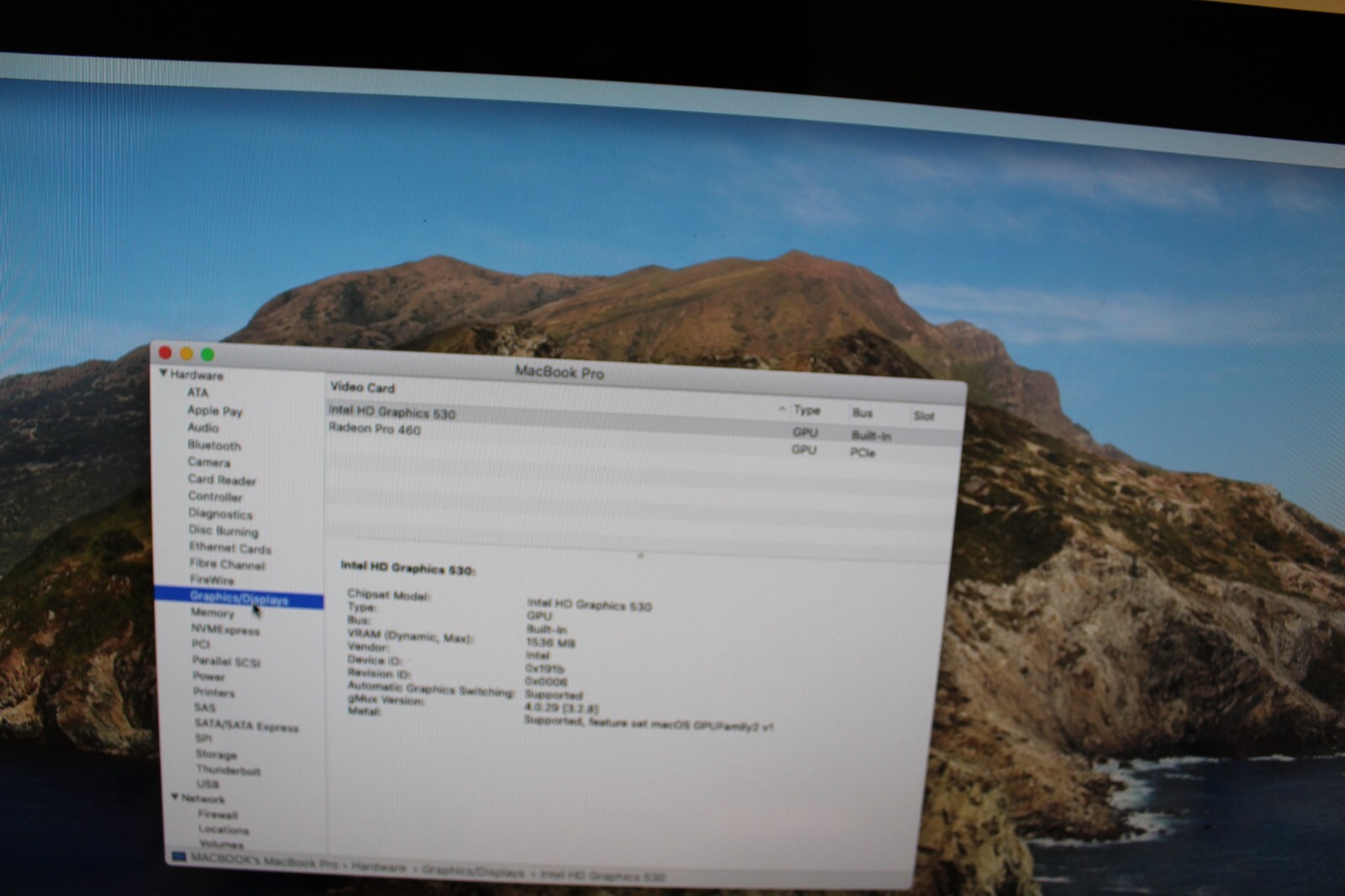This screenshot has height=896, width=1345.
Task: Select SAS in the sidebar
Action: click(x=204, y=708)
